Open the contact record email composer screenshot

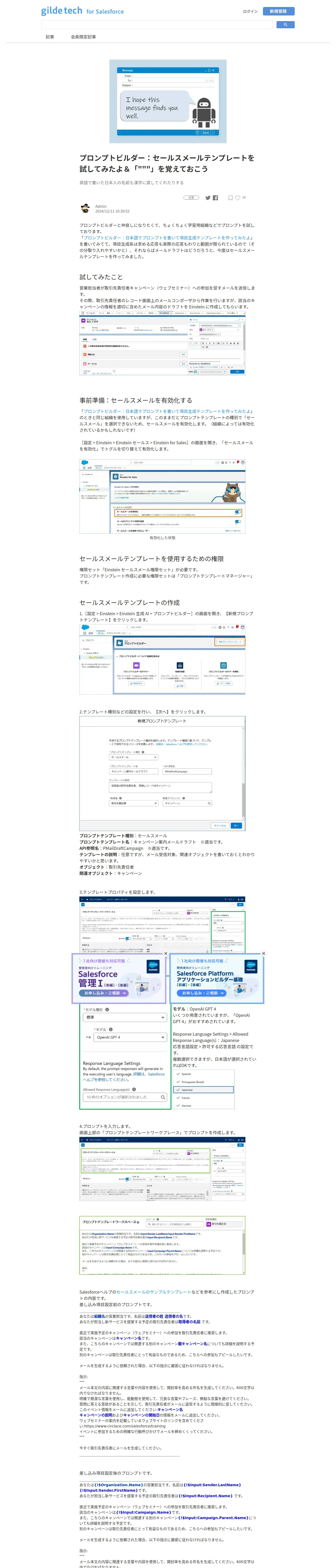pyautogui.click(x=162, y=344)
